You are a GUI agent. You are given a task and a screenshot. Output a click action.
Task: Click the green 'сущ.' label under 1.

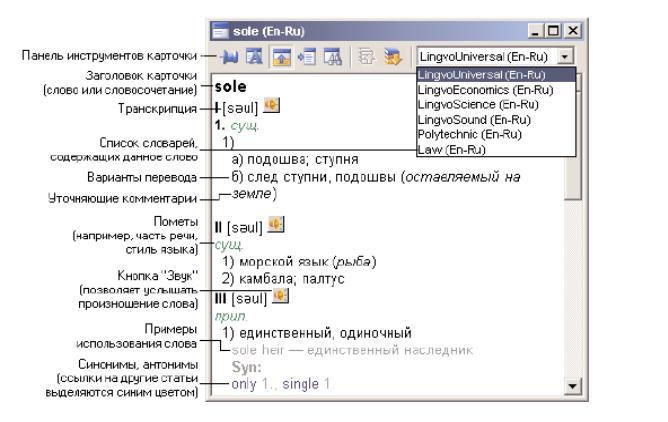coord(245,126)
